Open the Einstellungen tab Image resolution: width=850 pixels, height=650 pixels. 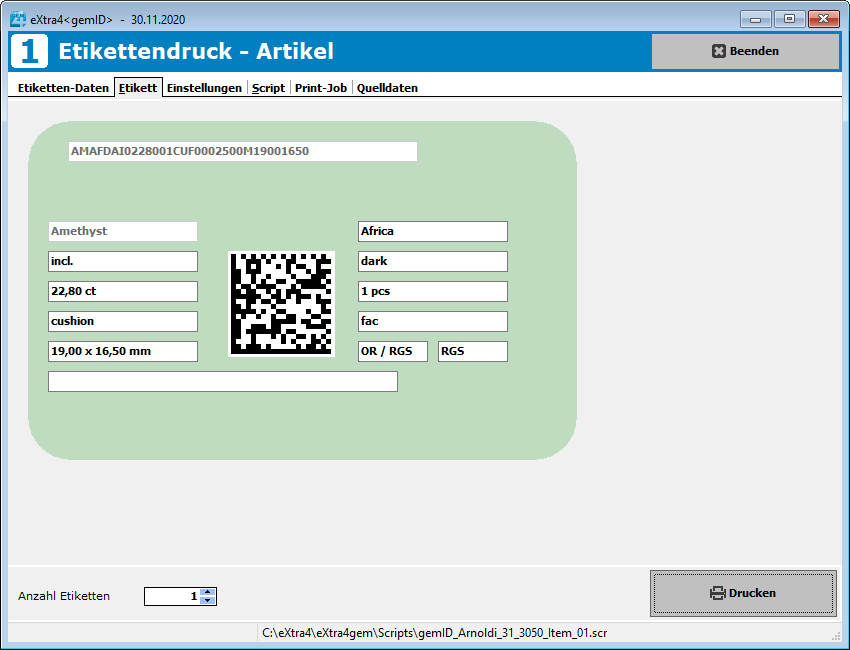coord(204,88)
